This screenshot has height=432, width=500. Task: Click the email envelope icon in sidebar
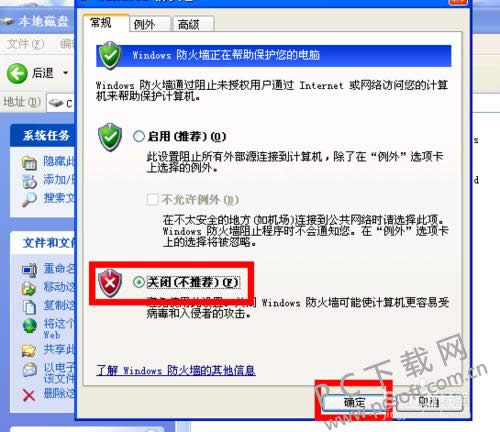(29, 370)
